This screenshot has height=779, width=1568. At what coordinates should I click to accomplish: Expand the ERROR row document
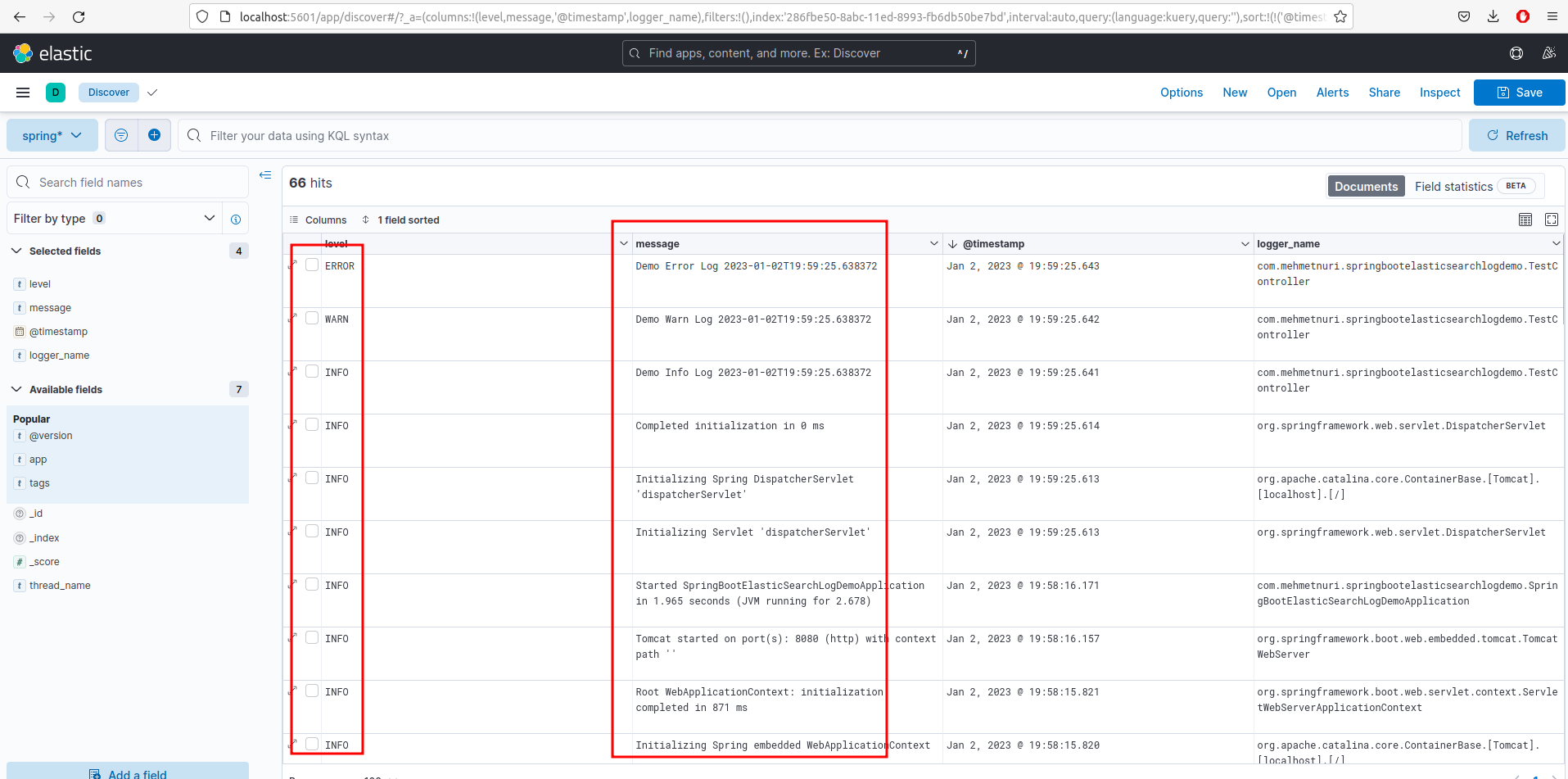[x=293, y=265]
